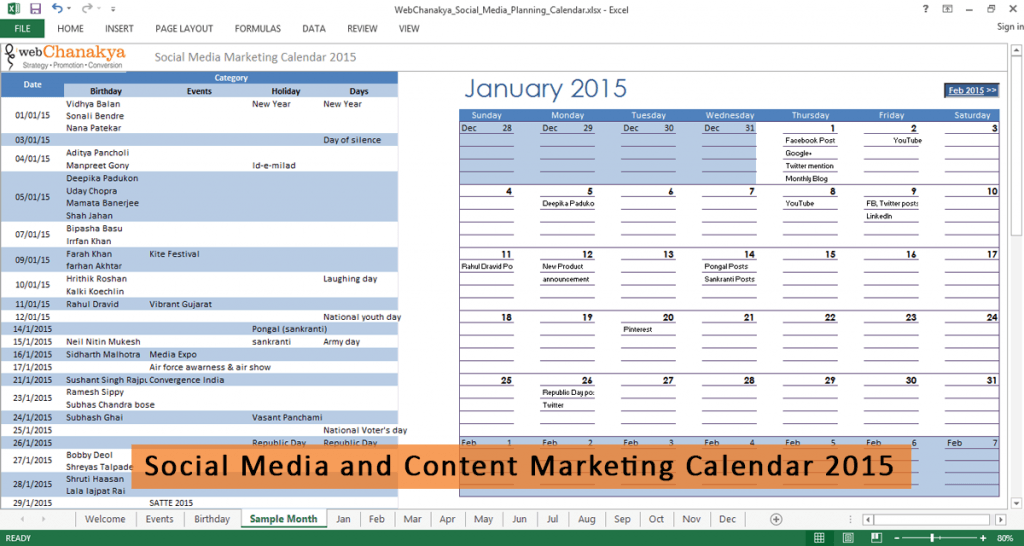
Task: Click the zoom slider handle
Action: point(932,538)
